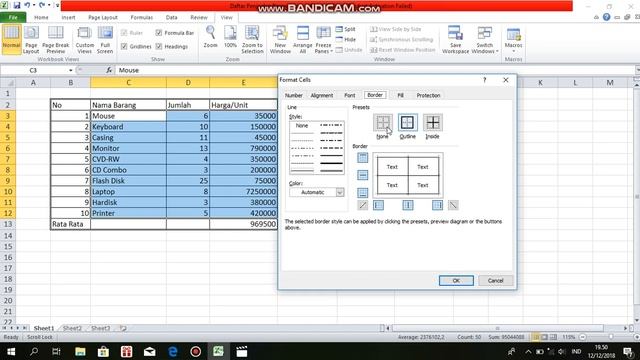Open Microsoft Store from taskbar

tap(103, 351)
